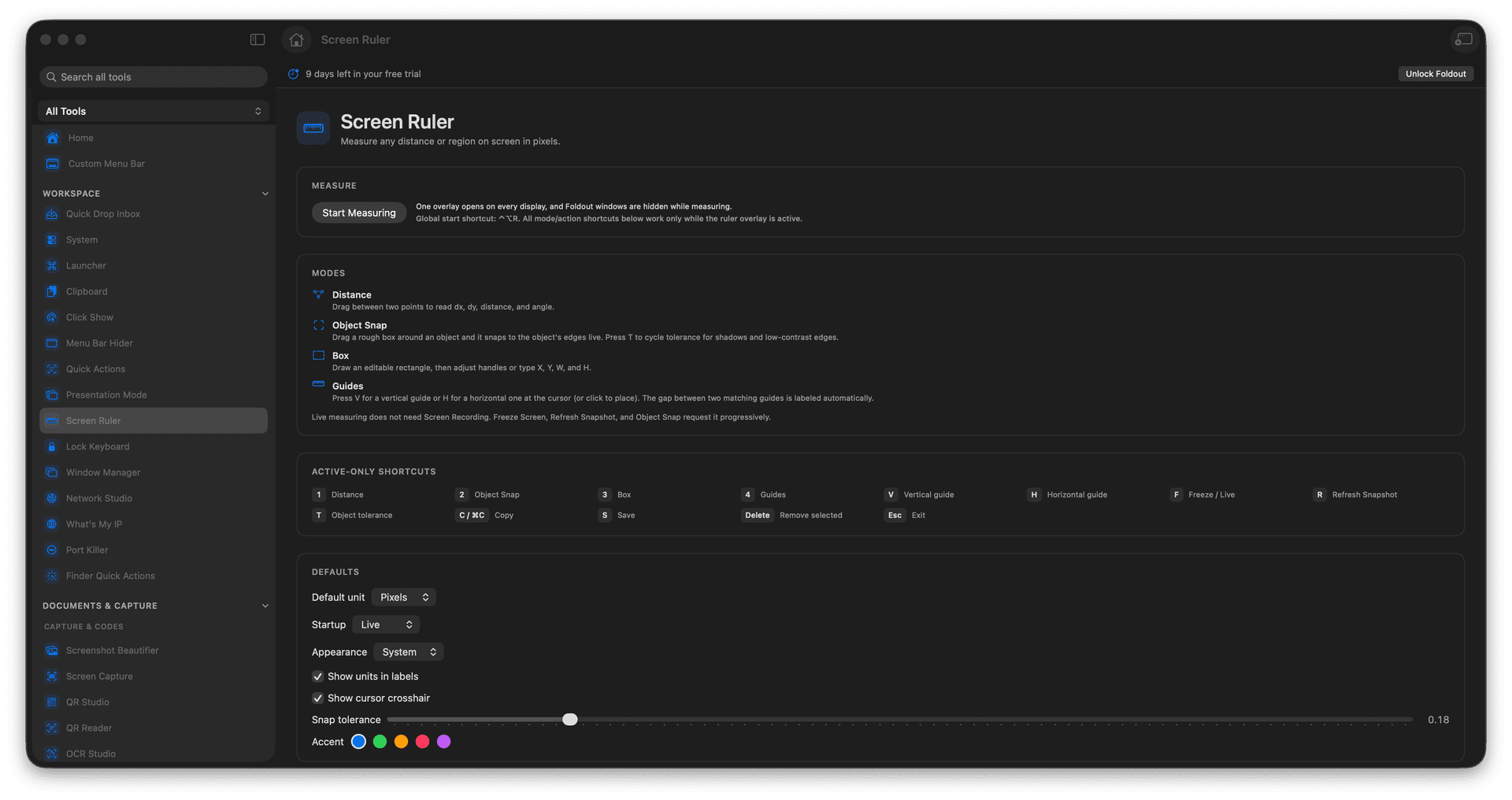Select the blue accent color
The width and height of the screenshot is (1512, 800).
click(358, 742)
